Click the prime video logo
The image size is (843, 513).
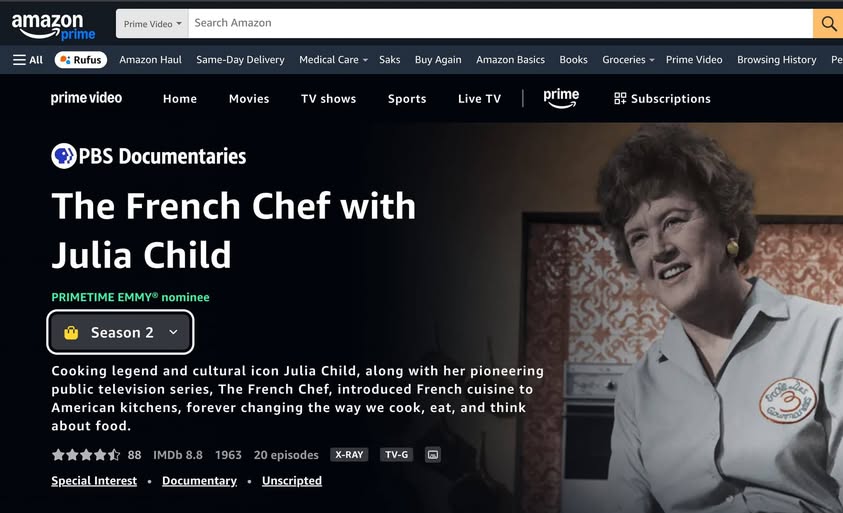[86, 98]
